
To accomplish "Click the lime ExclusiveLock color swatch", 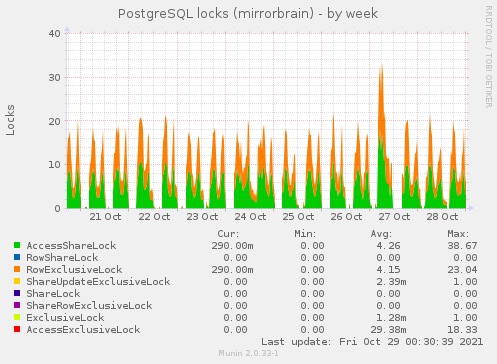I will point(17,317).
